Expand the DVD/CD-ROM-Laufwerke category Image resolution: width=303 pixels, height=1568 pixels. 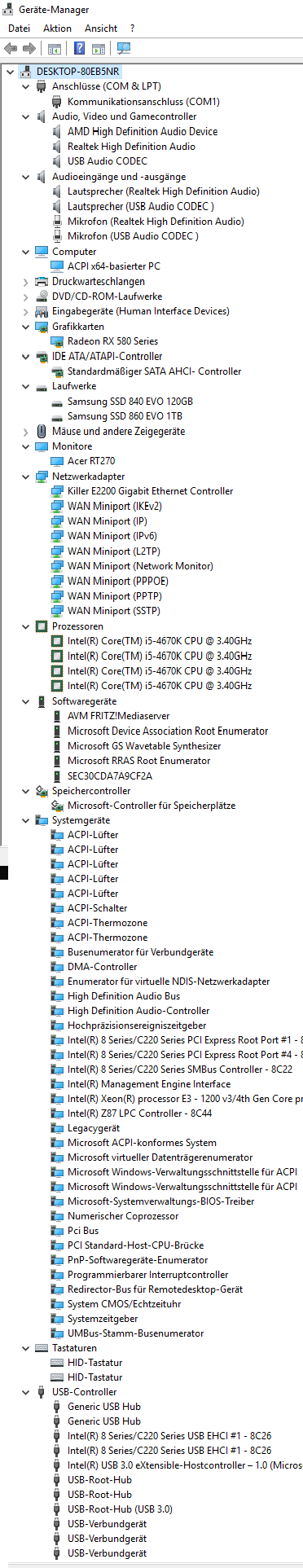click(x=25, y=296)
